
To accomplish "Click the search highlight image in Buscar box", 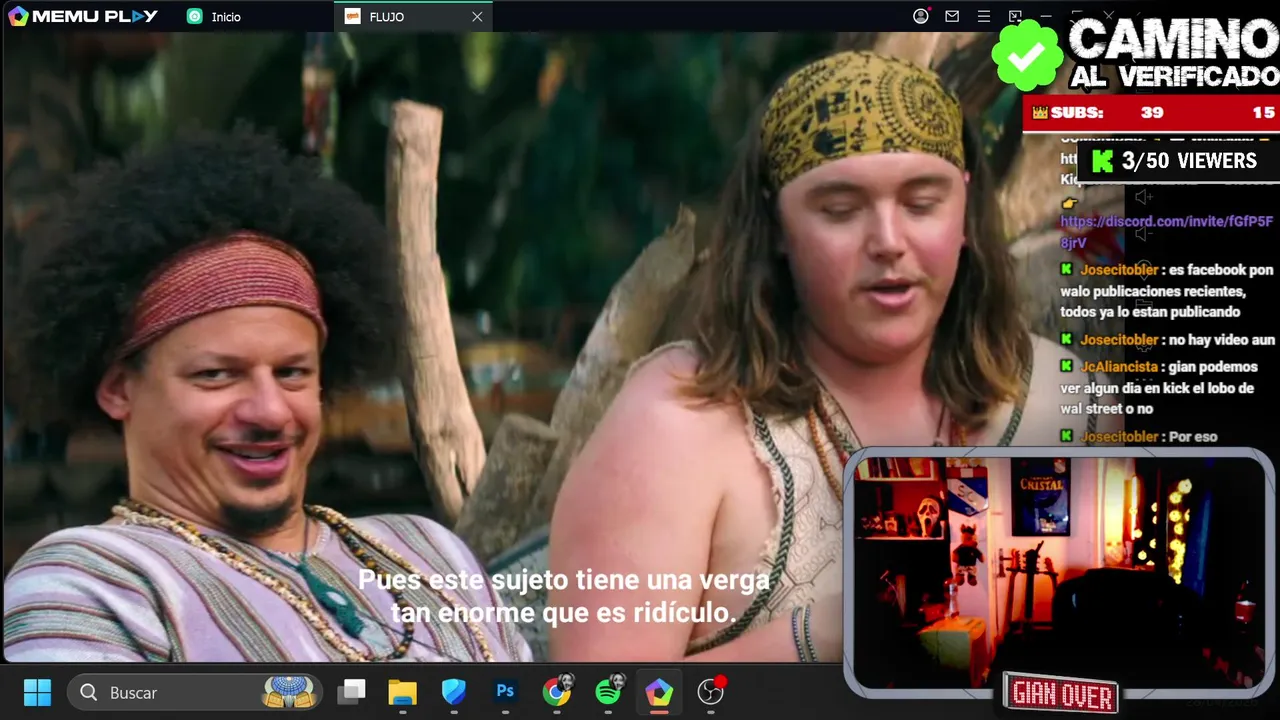I will (x=289, y=692).
